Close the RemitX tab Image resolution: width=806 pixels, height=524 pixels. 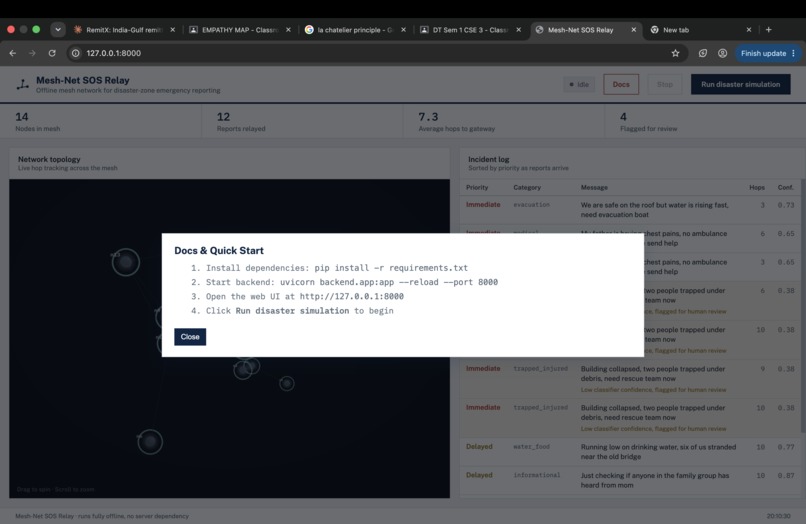[173, 30]
